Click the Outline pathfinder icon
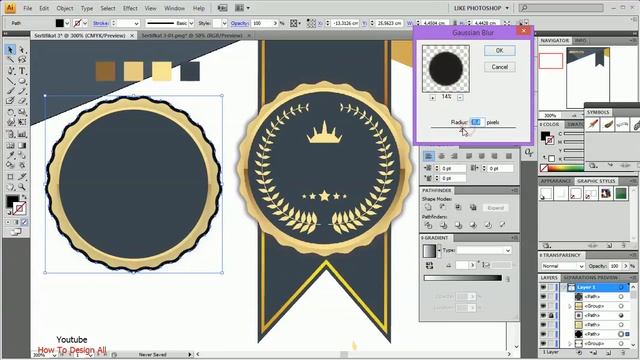 488,225
